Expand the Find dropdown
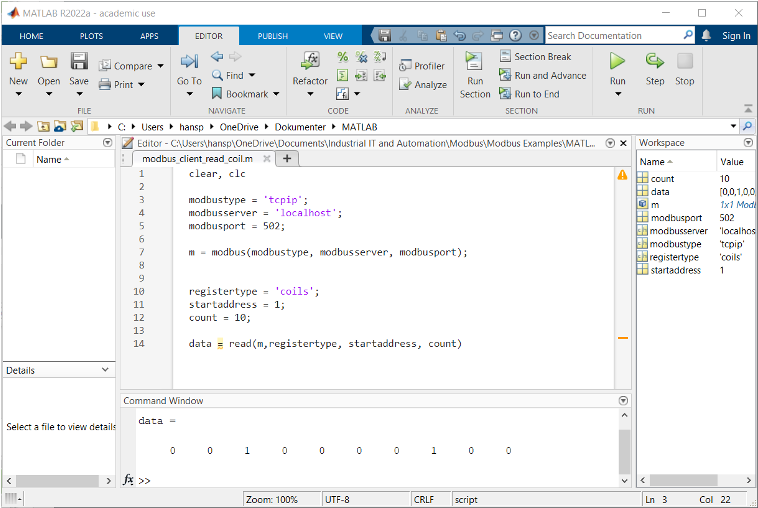 252,75
